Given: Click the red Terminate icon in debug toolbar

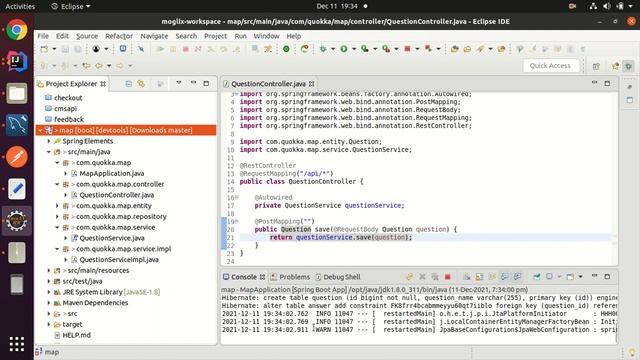Looking at the screenshot, I should [x=186, y=49].
